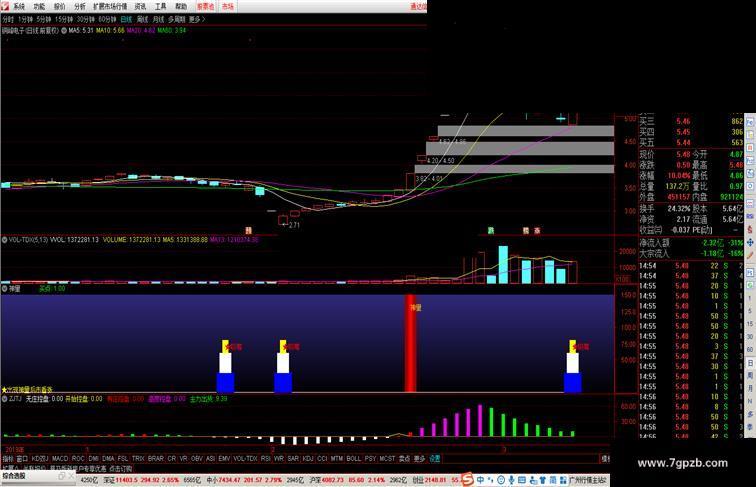Select the 月线 monthly period
756x487 pixels.
[158, 19]
